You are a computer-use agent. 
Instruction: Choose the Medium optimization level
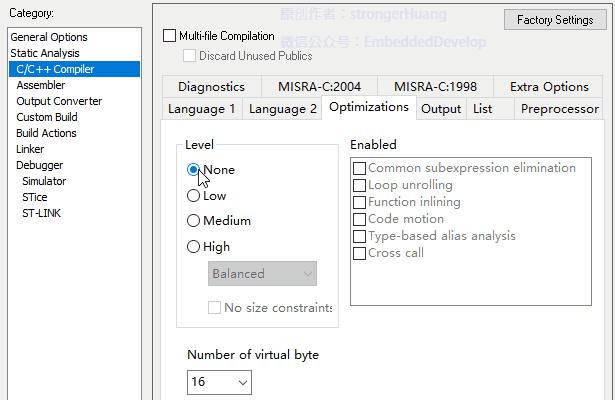click(x=194, y=221)
